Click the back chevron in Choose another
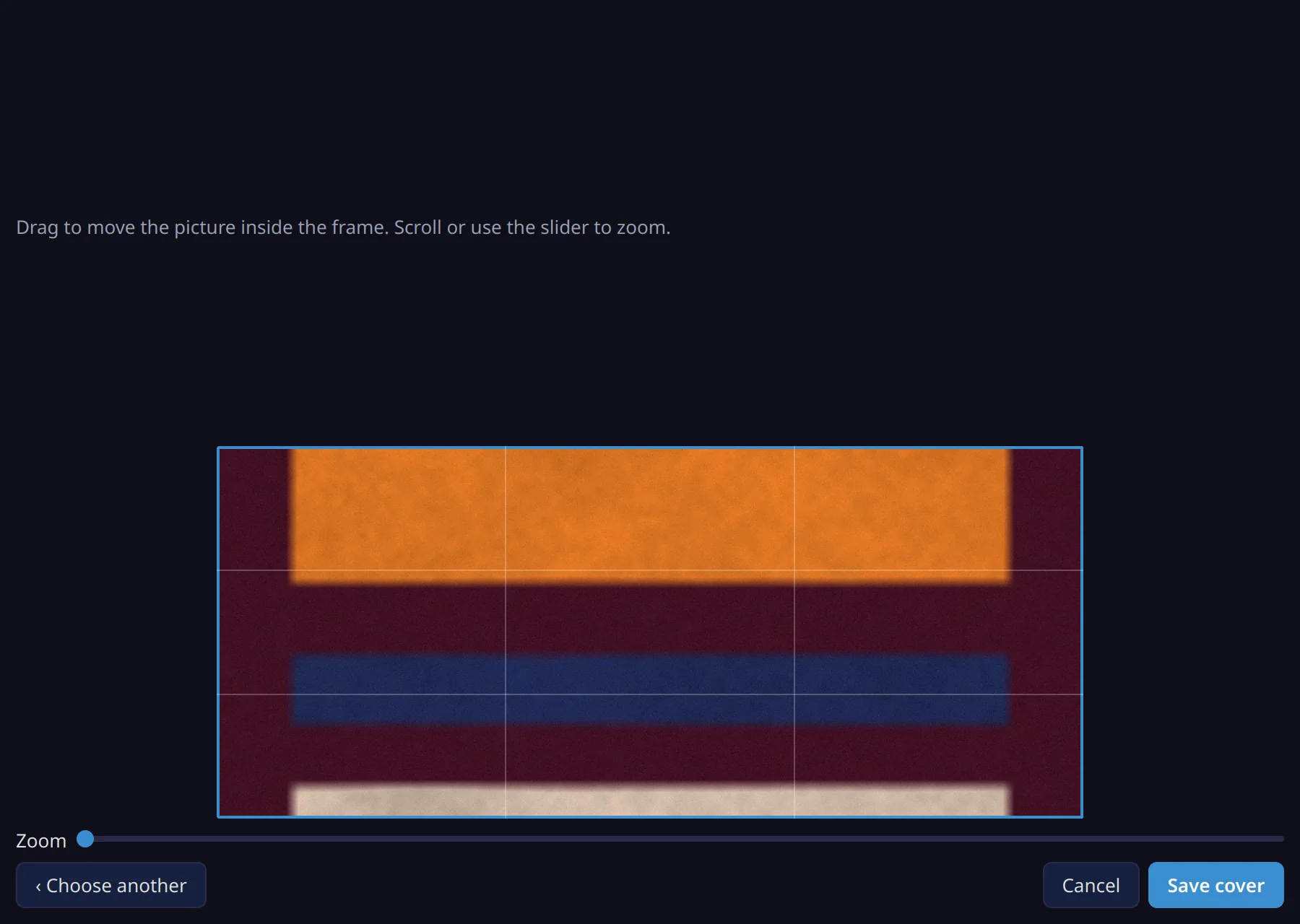 tap(38, 886)
